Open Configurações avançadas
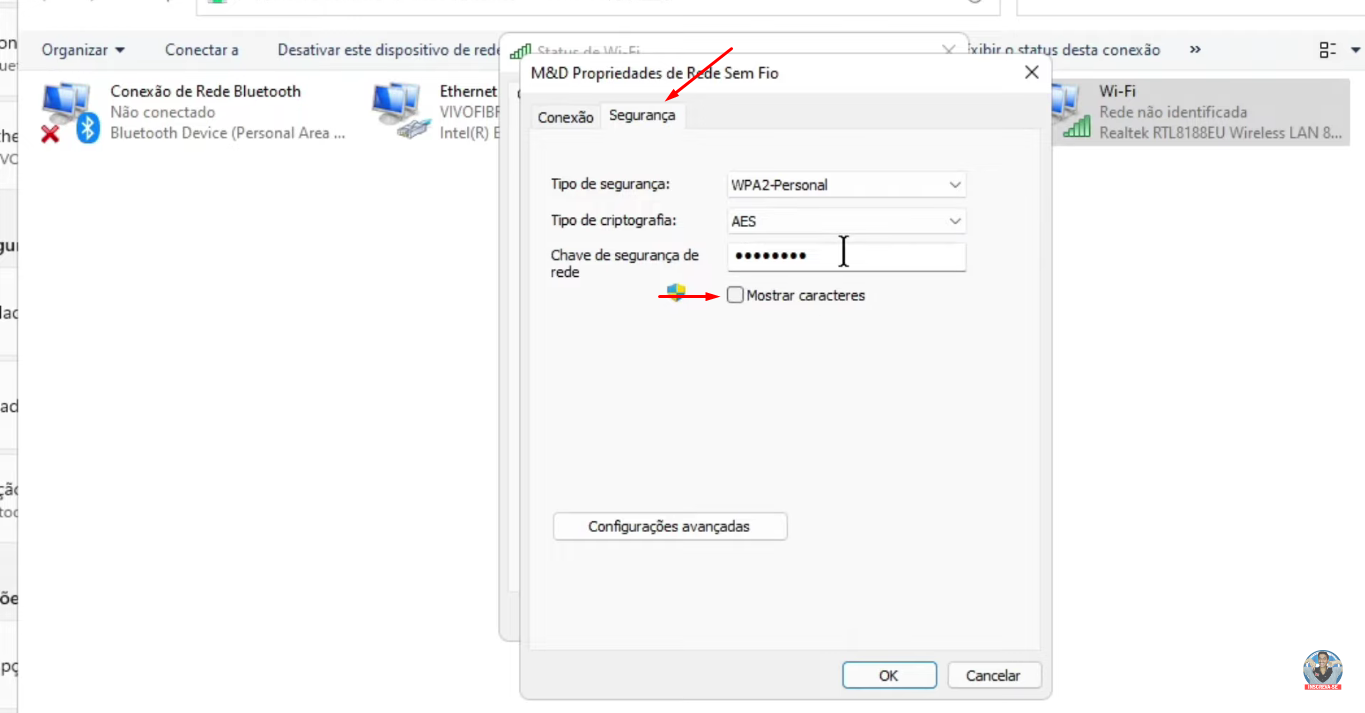The image size is (1365, 713). 669,526
